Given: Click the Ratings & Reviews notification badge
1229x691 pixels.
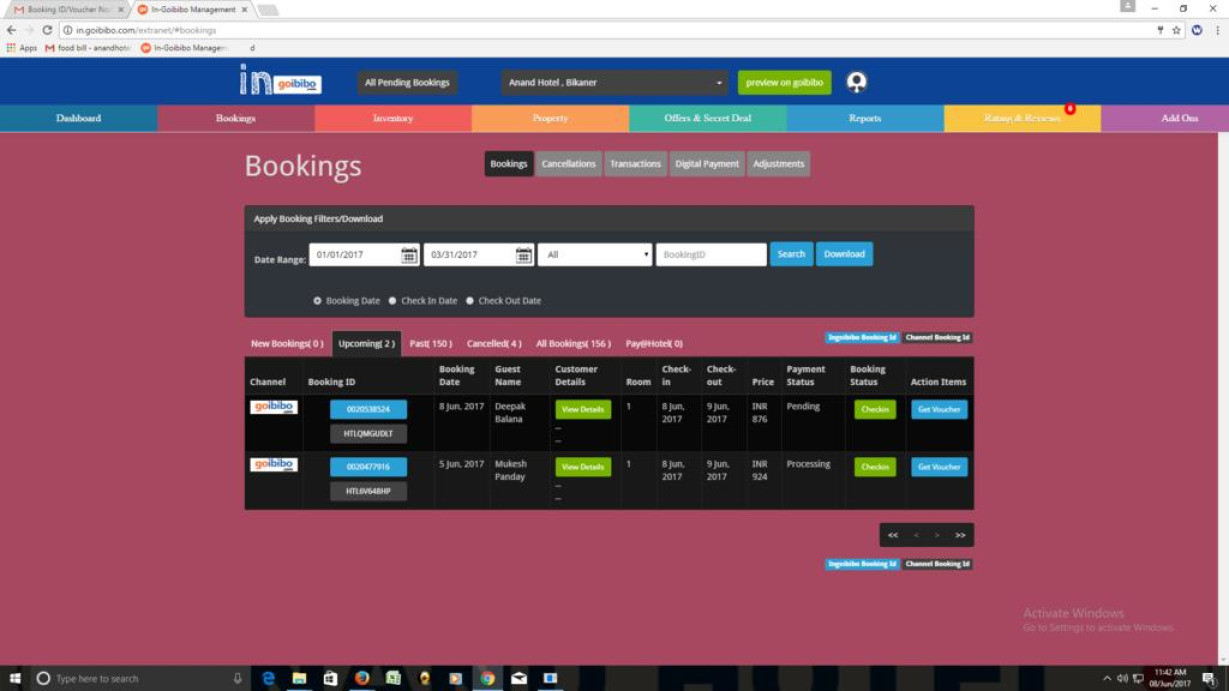Looking at the screenshot, I should (x=1069, y=109).
